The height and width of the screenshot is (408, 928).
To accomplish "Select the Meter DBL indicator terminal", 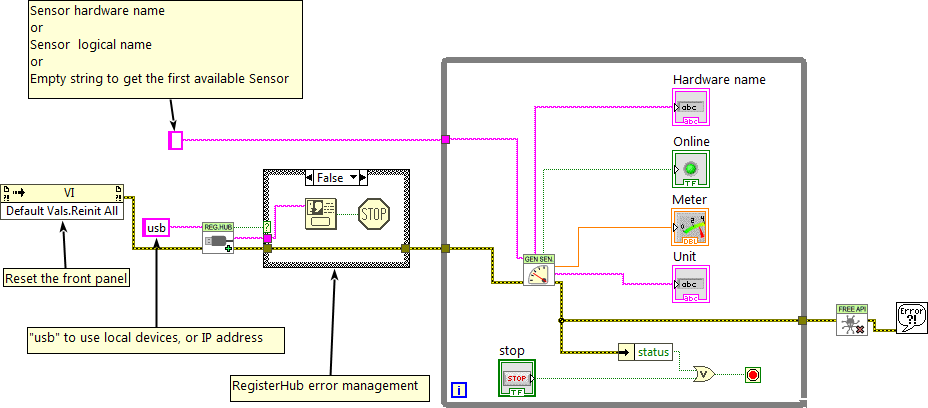I will coord(691,227).
